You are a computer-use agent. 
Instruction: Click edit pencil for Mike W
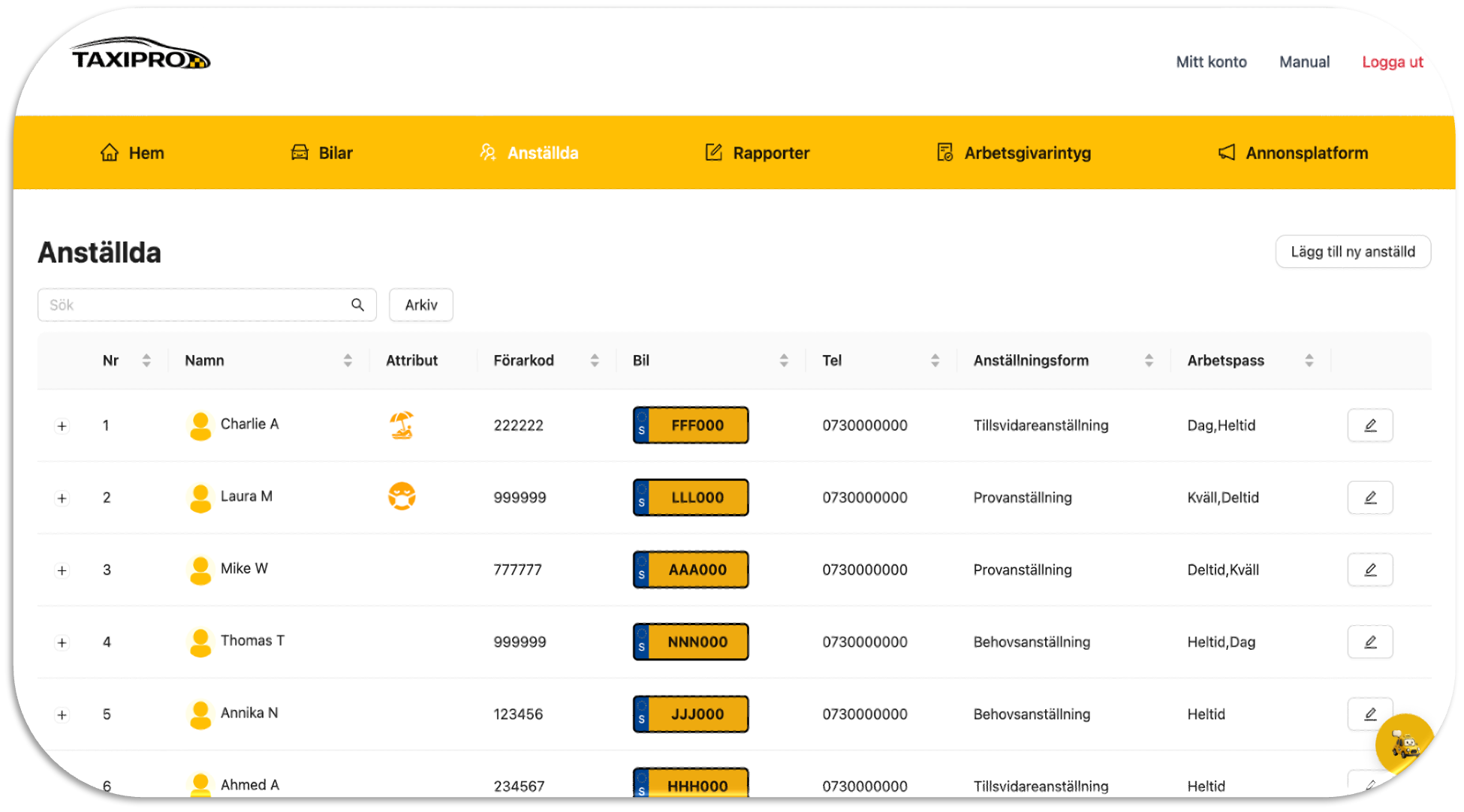(x=1369, y=570)
